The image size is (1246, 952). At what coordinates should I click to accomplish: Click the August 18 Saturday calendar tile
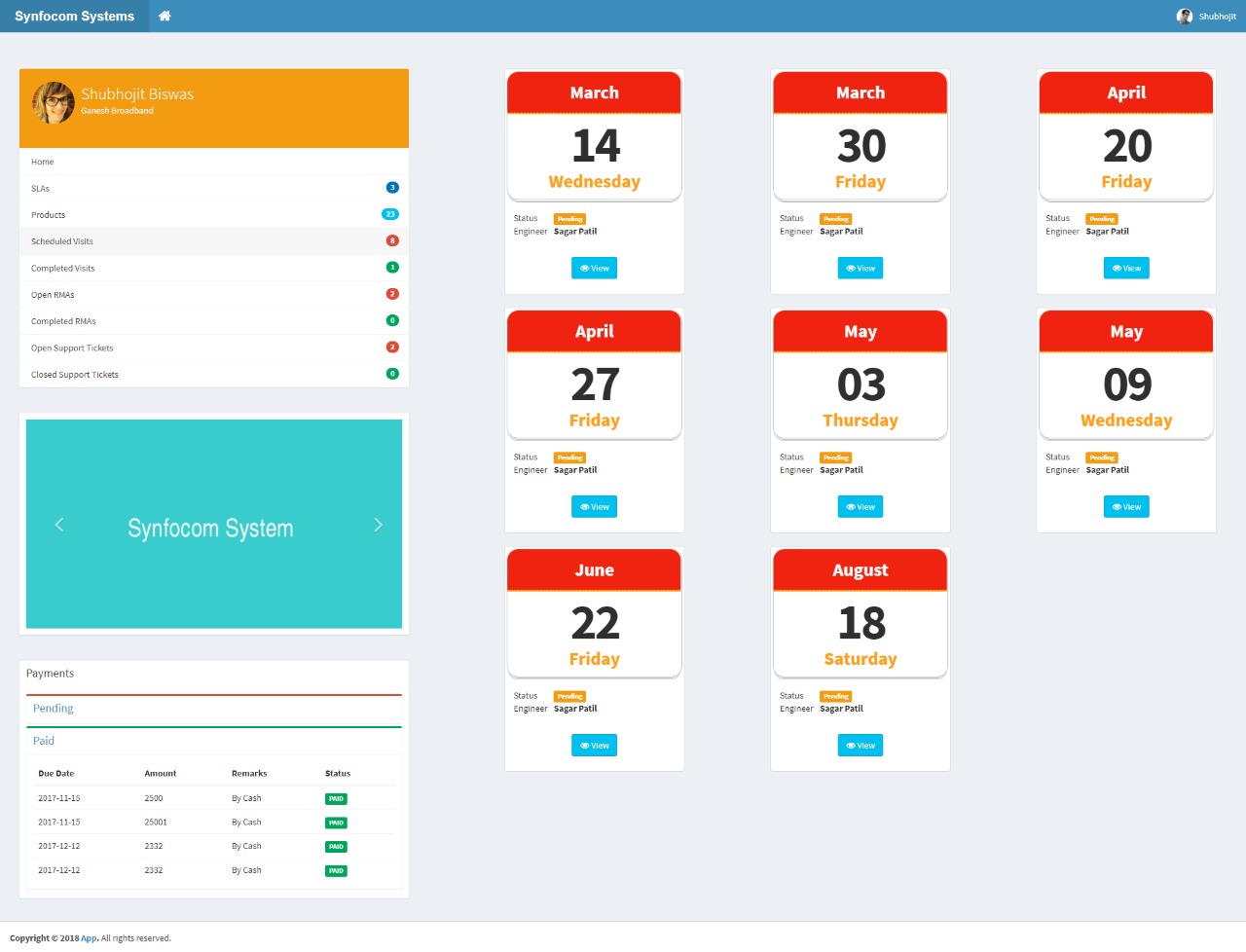point(861,613)
